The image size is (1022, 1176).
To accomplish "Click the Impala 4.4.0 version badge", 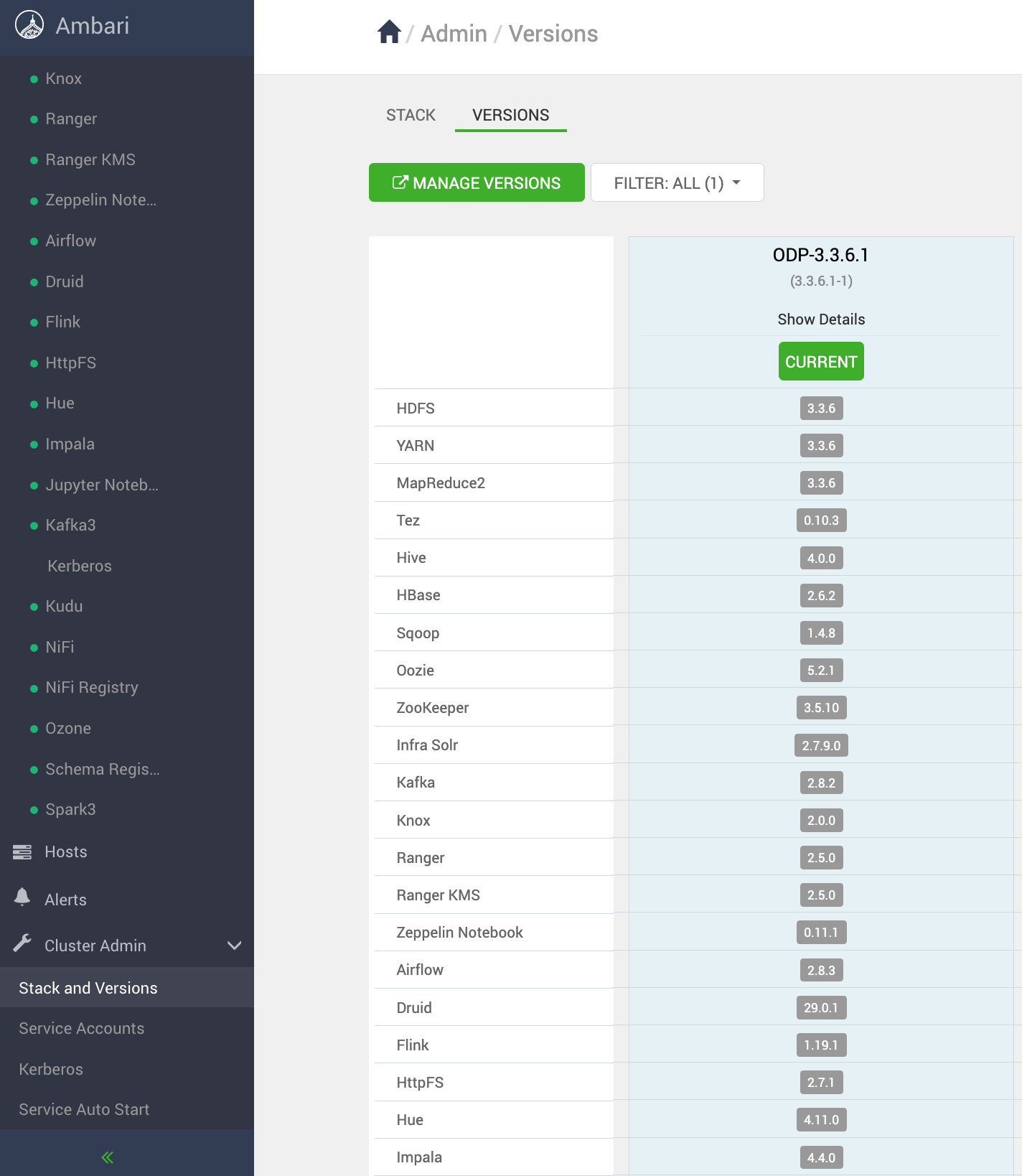I will pos(821,1157).
